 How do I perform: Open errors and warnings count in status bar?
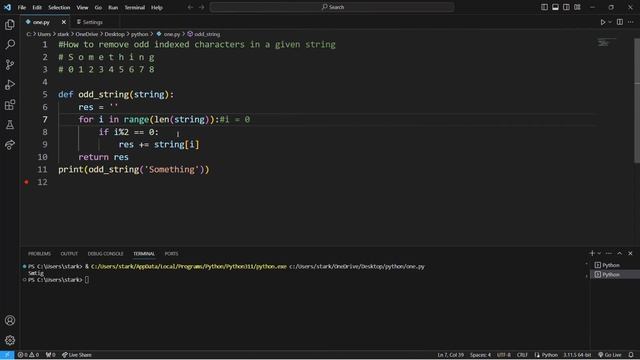[28, 355]
